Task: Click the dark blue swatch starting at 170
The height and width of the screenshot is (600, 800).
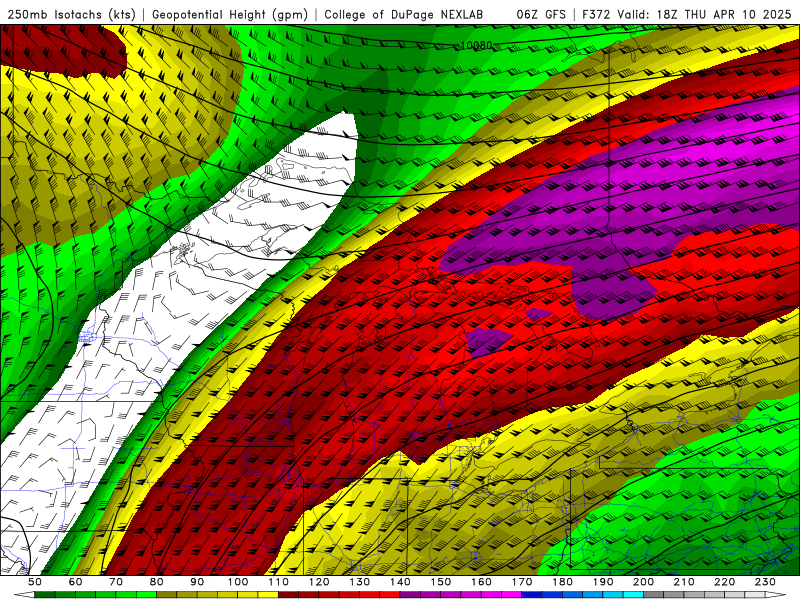Action: pos(532,594)
